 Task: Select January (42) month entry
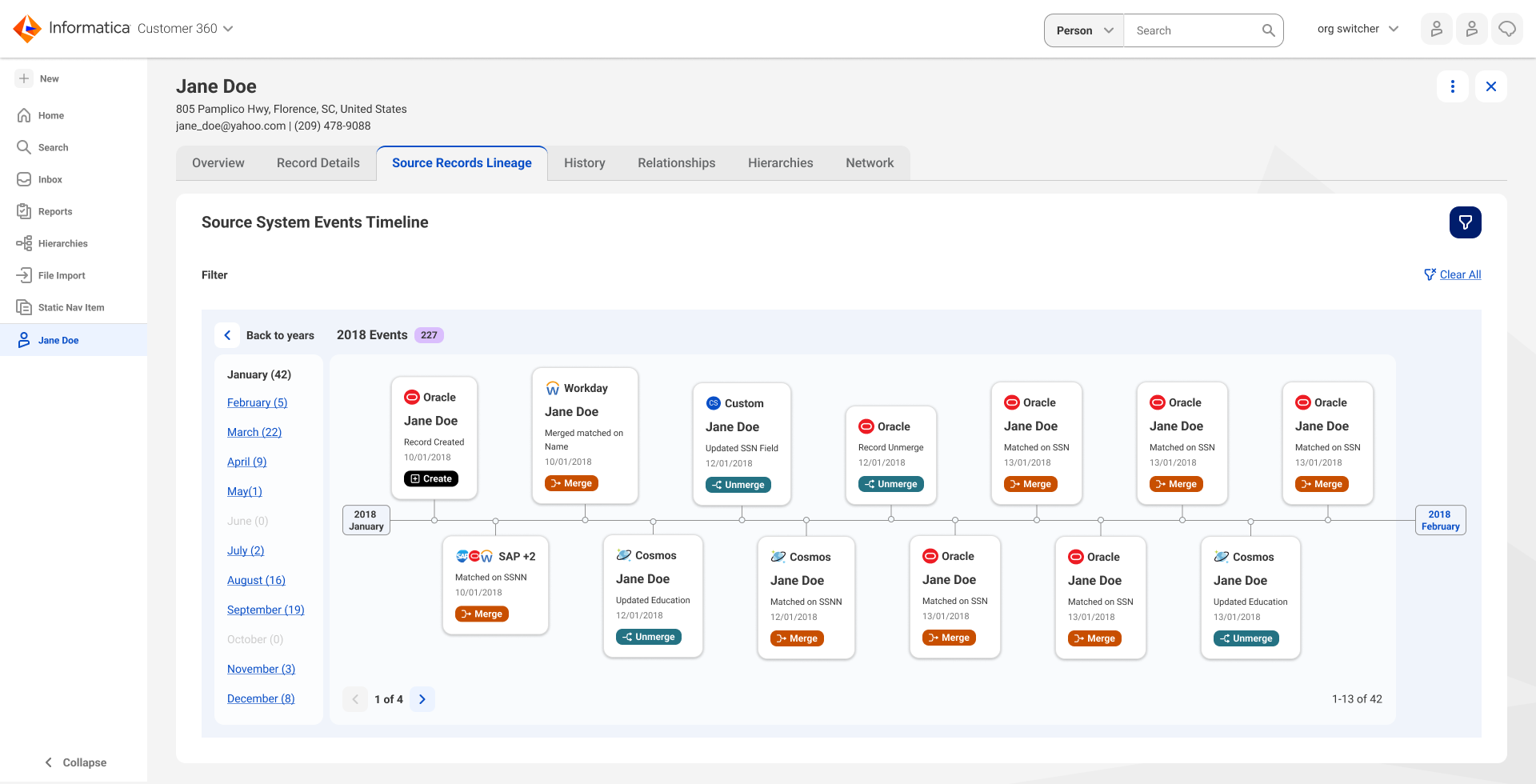(259, 374)
